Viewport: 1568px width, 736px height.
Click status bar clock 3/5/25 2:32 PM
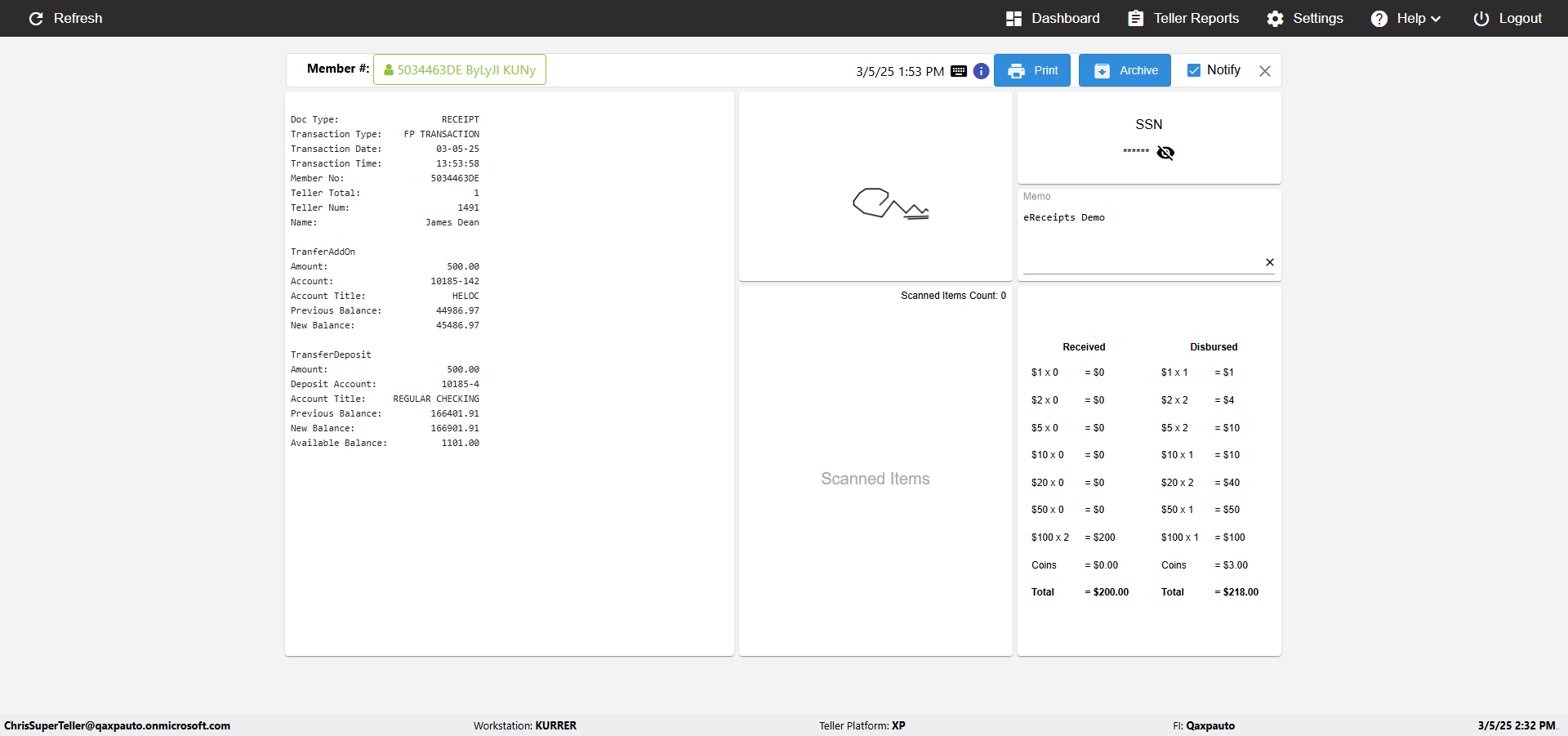[1517, 725]
